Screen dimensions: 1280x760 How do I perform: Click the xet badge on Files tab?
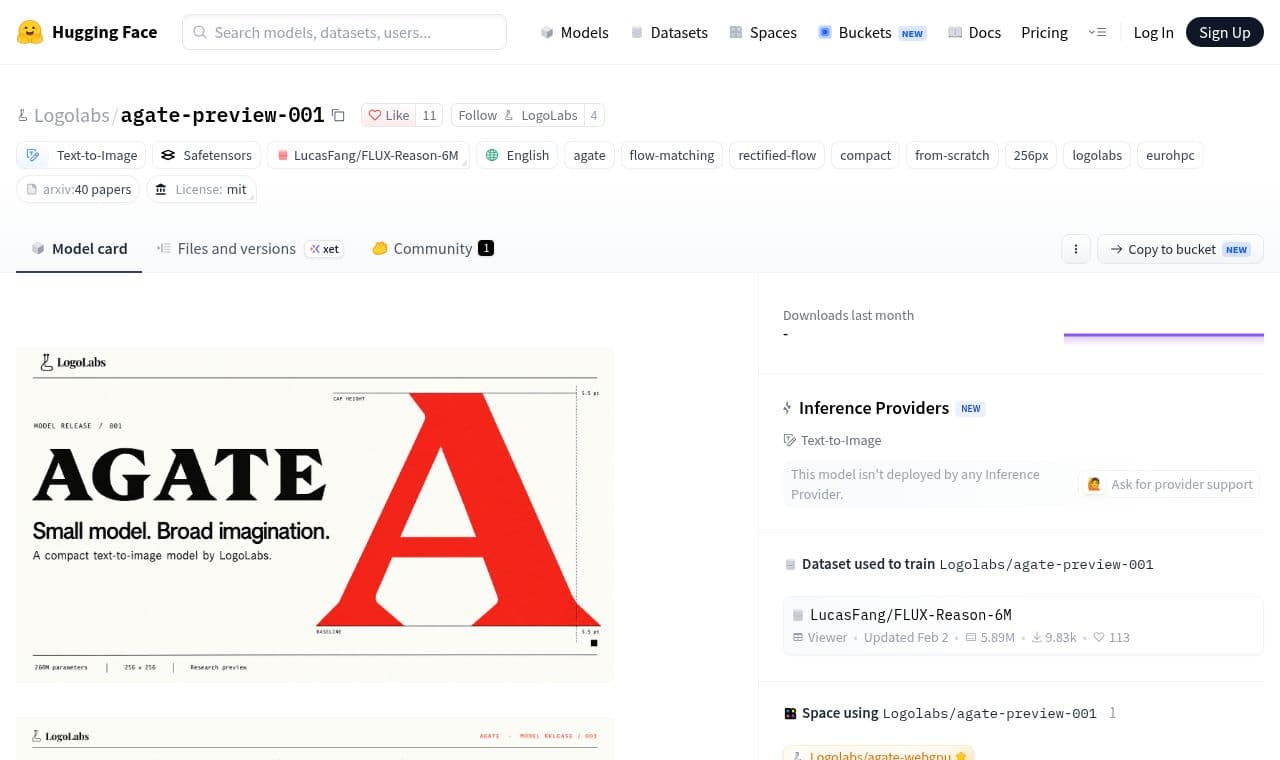(325, 249)
